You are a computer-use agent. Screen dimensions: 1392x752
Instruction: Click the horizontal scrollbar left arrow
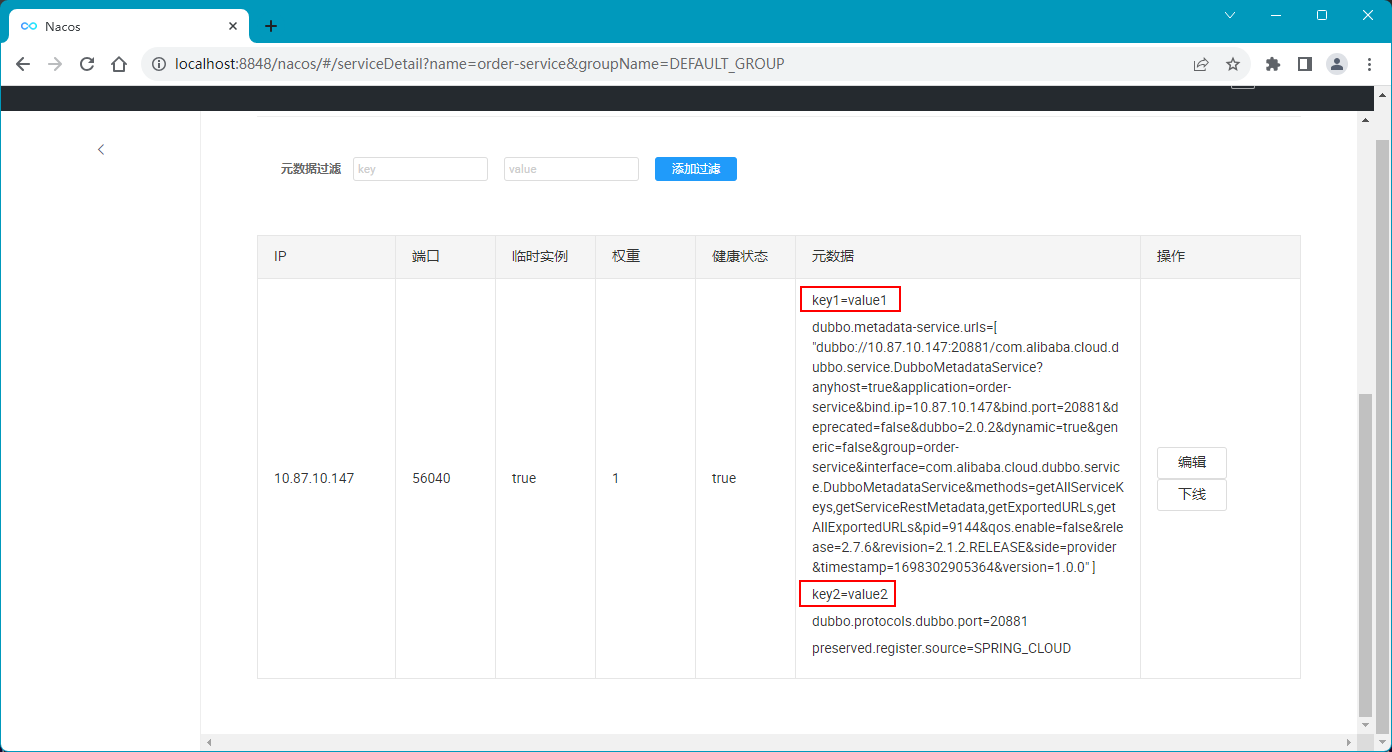(209, 742)
